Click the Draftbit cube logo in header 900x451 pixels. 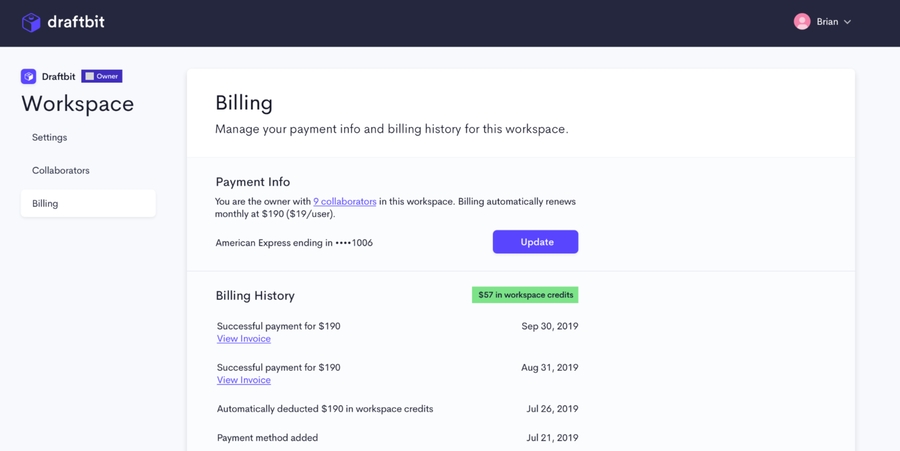(x=31, y=22)
